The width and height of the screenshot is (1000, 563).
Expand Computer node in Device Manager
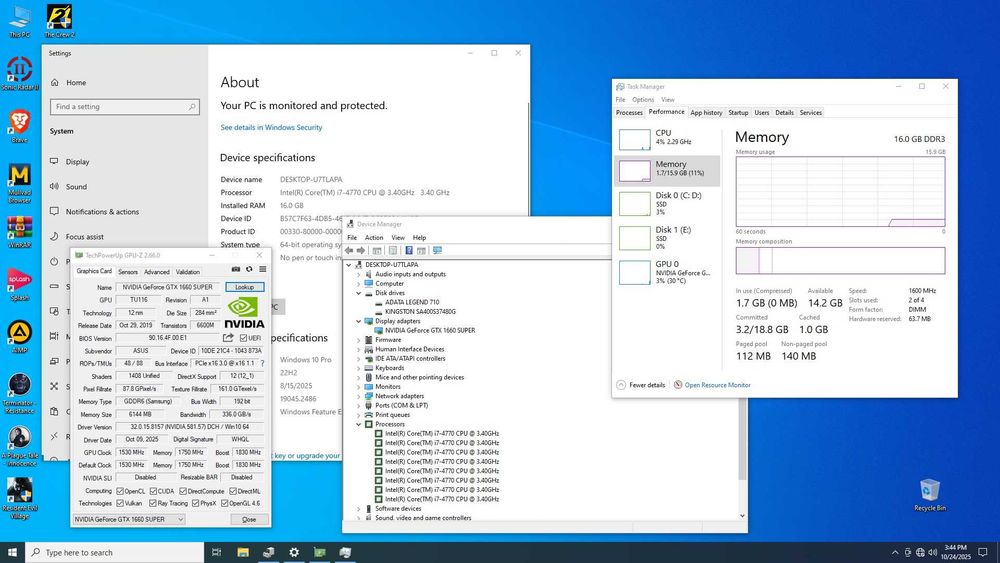point(358,284)
